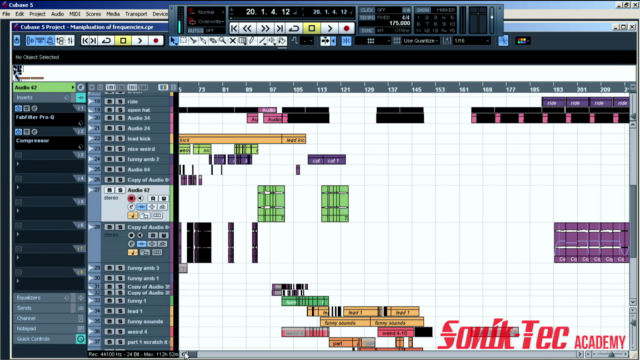Select the Draw pencil tool
The width and height of the screenshot is (640, 360).
252,41
